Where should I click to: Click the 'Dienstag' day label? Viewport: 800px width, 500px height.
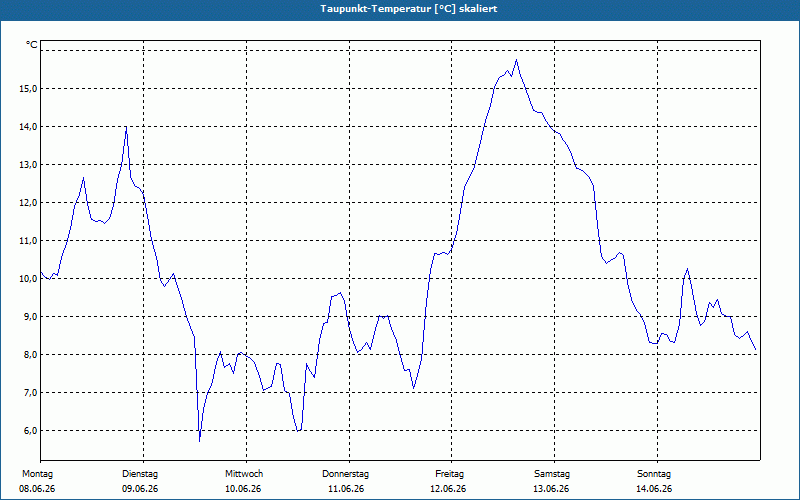[140, 474]
